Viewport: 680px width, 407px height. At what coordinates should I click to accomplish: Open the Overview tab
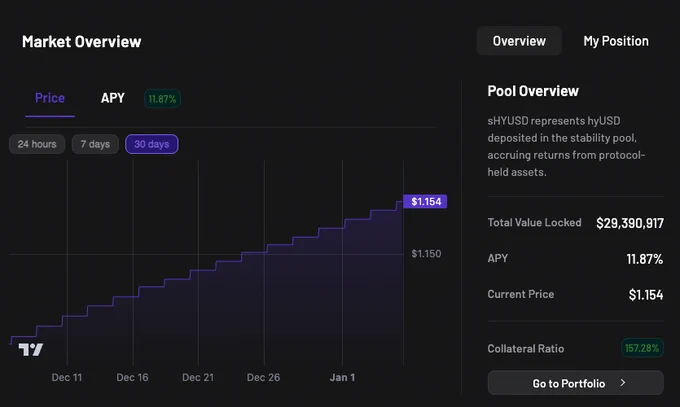tap(519, 41)
